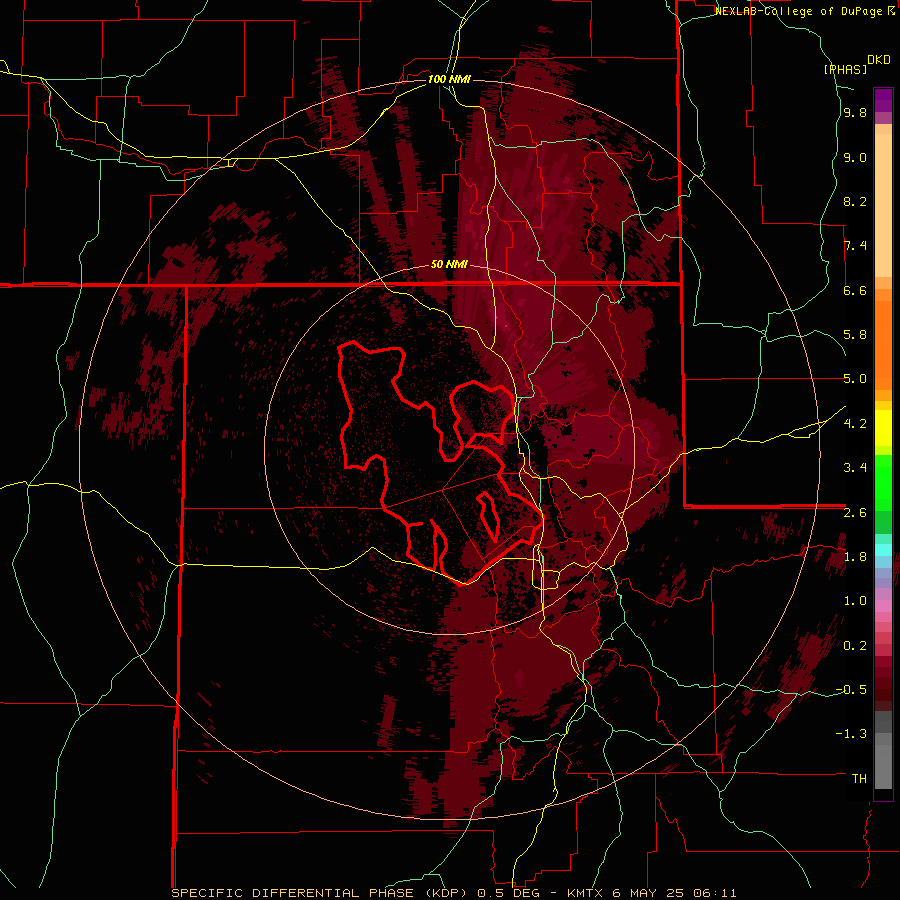Image resolution: width=900 pixels, height=900 pixels.
Task: Click the yellow segment of the color bar
Action: coord(883,428)
